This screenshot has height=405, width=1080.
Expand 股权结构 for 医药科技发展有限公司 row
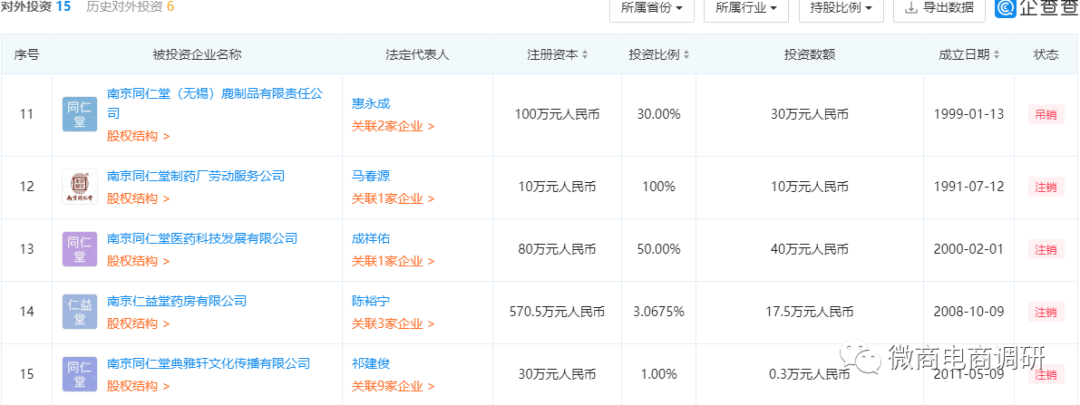[138, 261]
